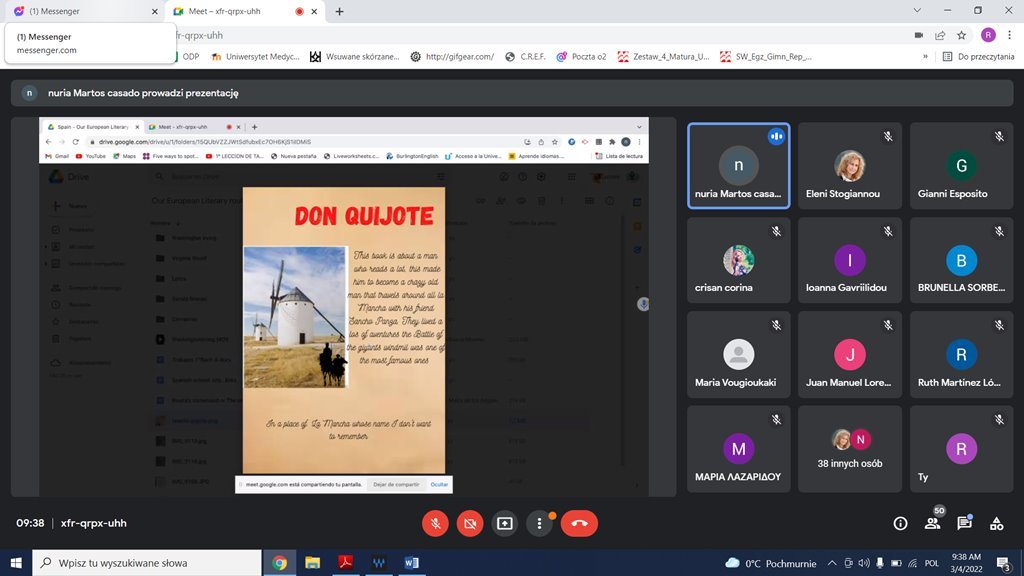Close the Messenger tab
The width and height of the screenshot is (1024, 576).
coord(155,11)
